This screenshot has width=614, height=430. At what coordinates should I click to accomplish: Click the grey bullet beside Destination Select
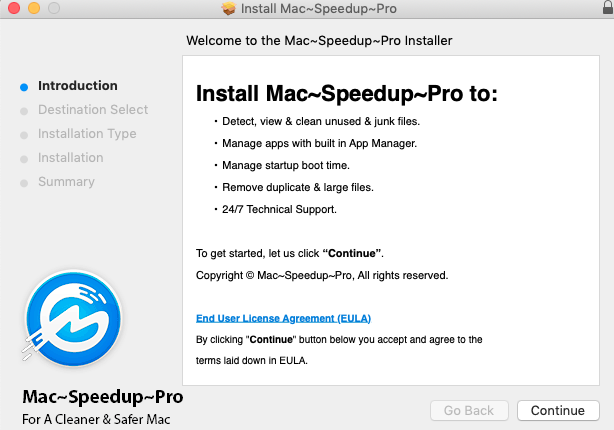coord(24,111)
